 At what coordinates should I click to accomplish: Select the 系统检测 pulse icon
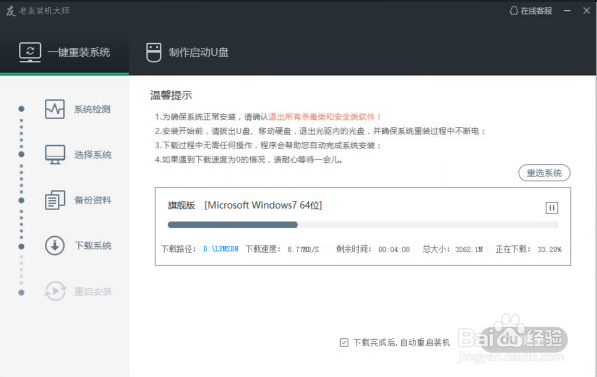tap(55, 109)
